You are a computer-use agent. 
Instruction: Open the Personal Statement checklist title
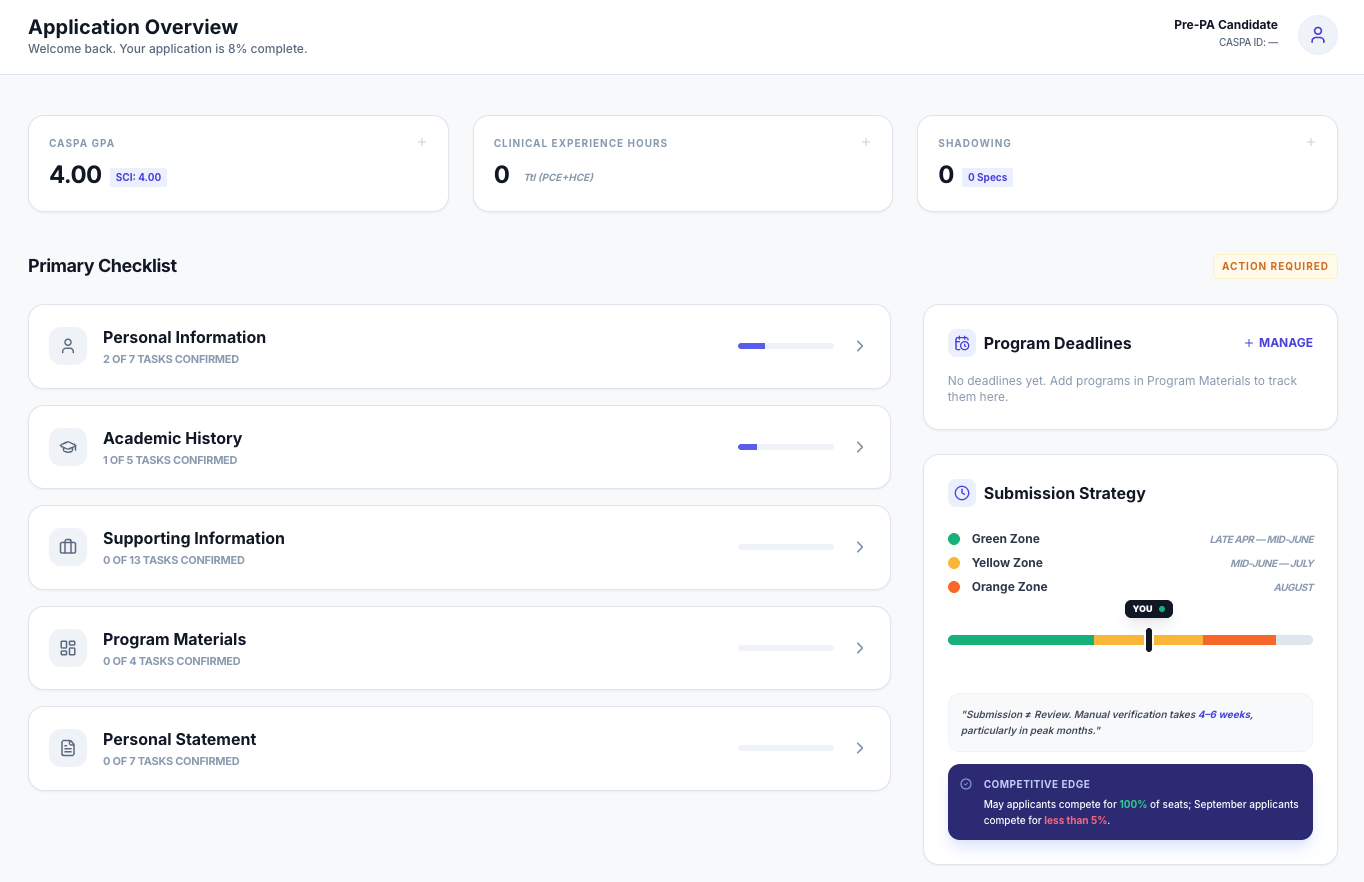[179, 739]
